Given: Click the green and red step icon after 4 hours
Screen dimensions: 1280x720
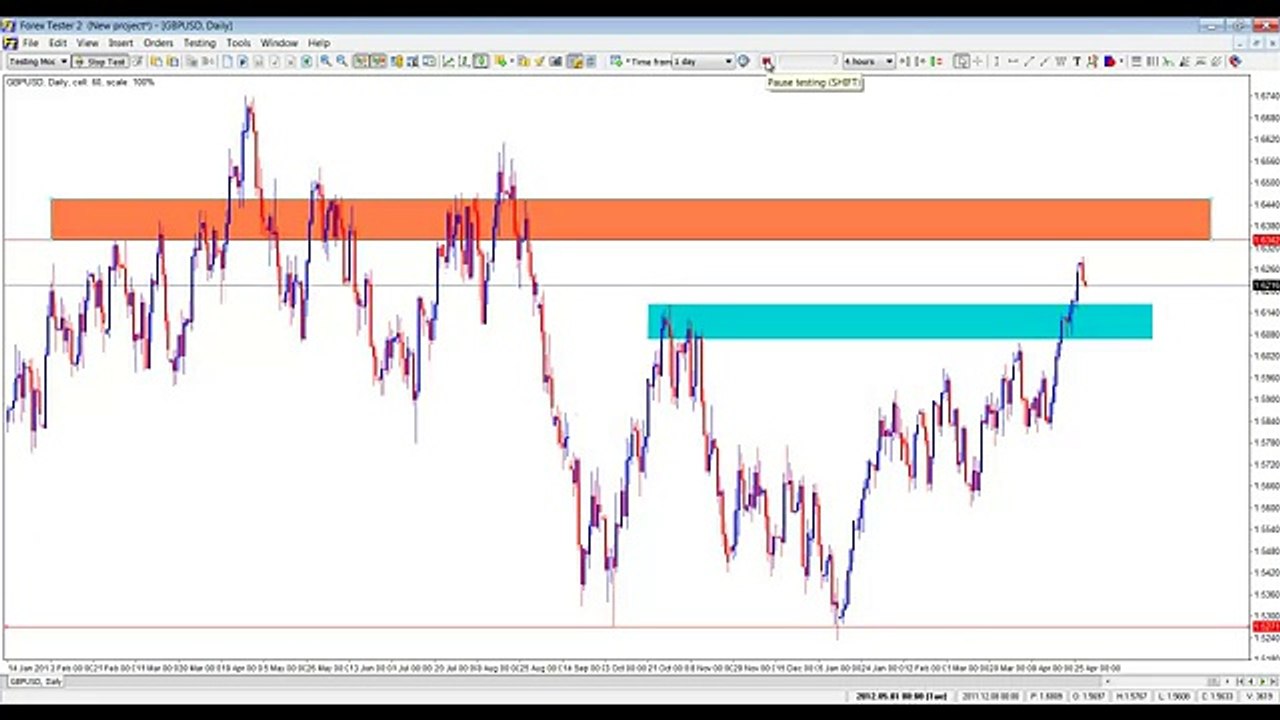Looking at the screenshot, I should [936, 62].
